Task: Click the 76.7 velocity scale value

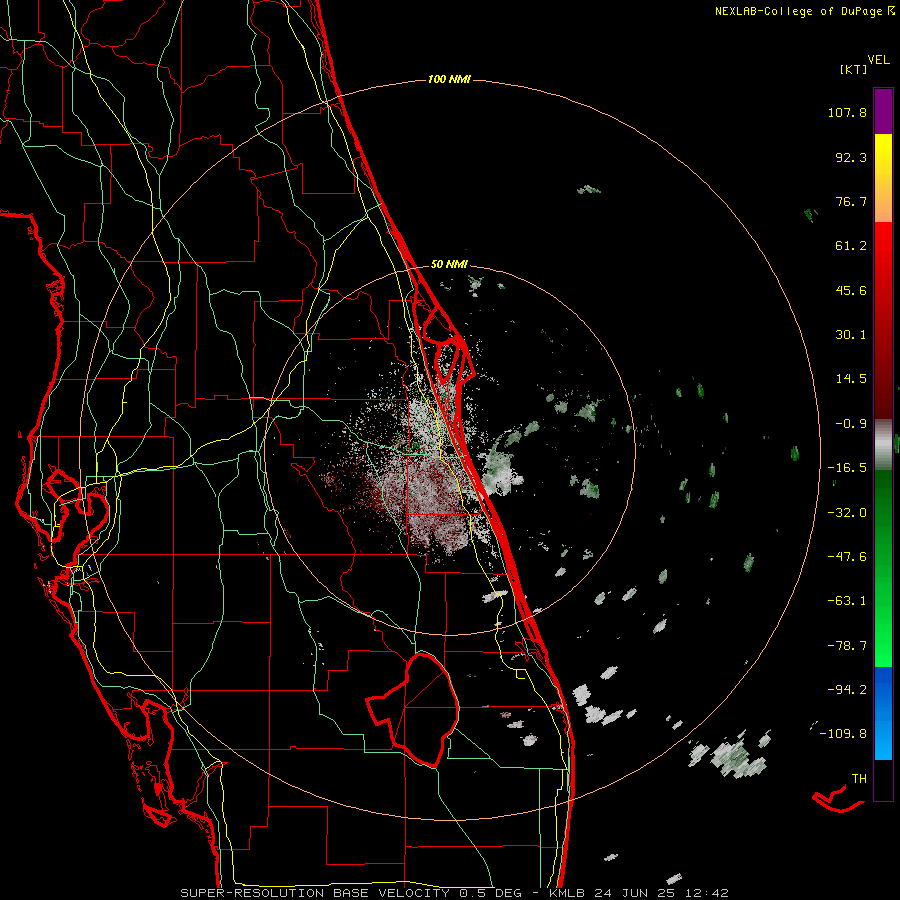Action: [x=851, y=201]
